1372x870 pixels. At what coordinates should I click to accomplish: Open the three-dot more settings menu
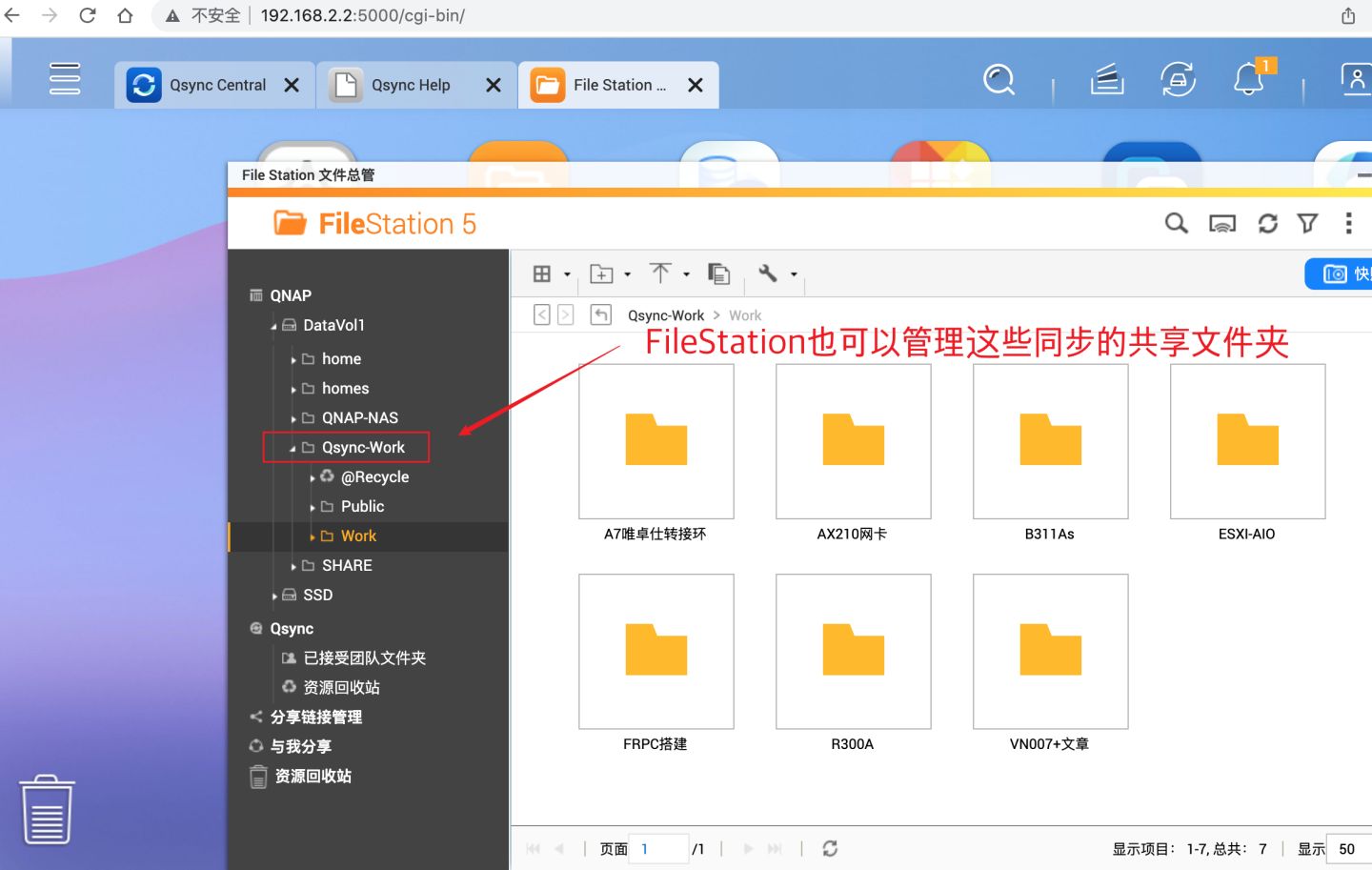click(x=1348, y=224)
